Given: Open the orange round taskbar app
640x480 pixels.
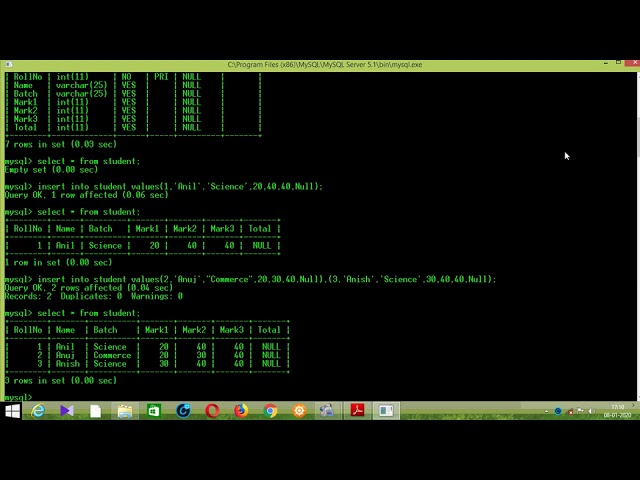Looking at the screenshot, I should pos(299,411).
